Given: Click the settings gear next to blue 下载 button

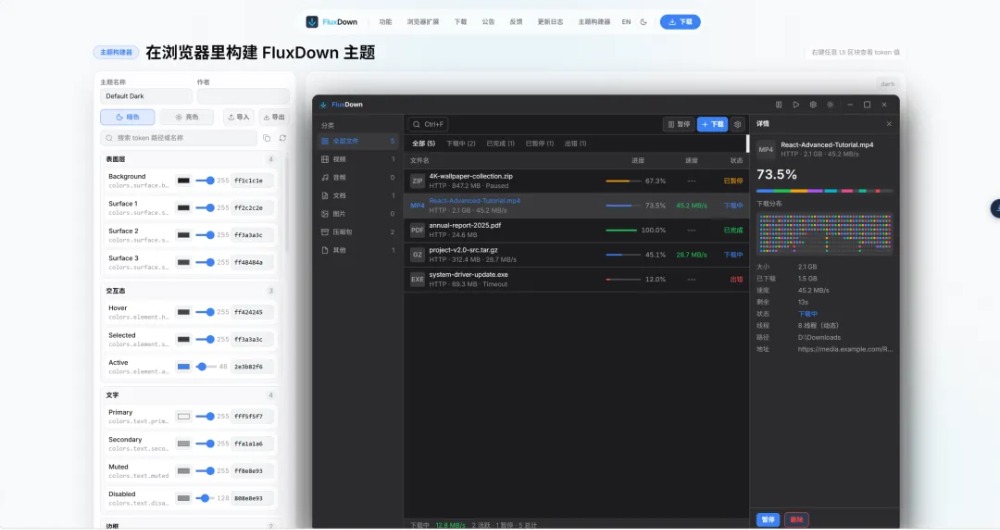Looking at the screenshot, I should (x=738, y=124).
